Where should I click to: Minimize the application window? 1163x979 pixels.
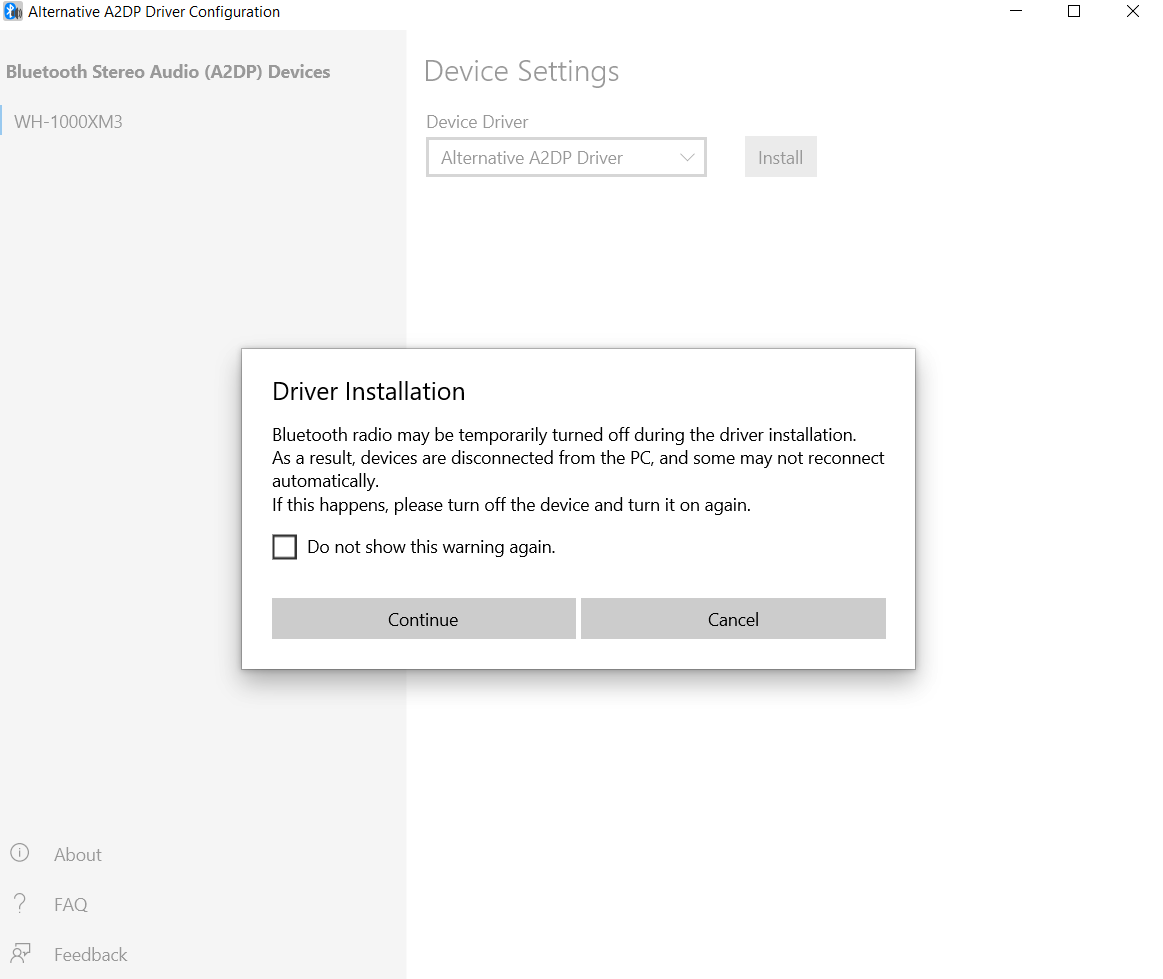pos(1016,11)
